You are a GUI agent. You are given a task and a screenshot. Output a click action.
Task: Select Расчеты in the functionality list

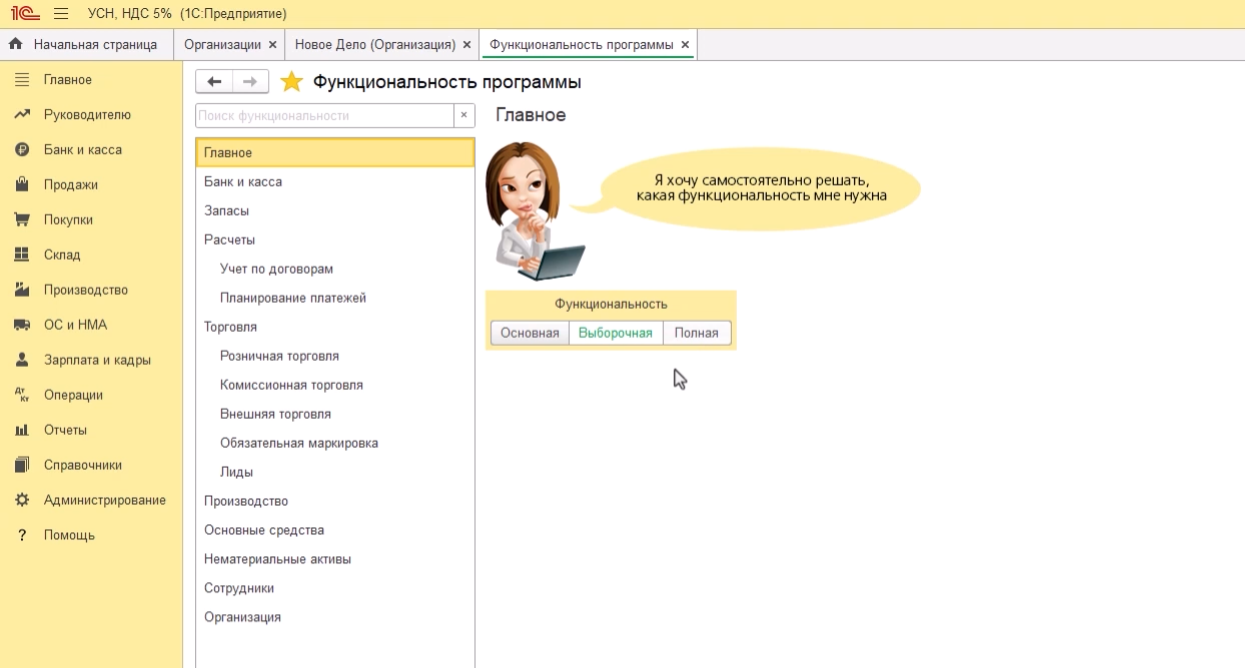coord(230,240)
